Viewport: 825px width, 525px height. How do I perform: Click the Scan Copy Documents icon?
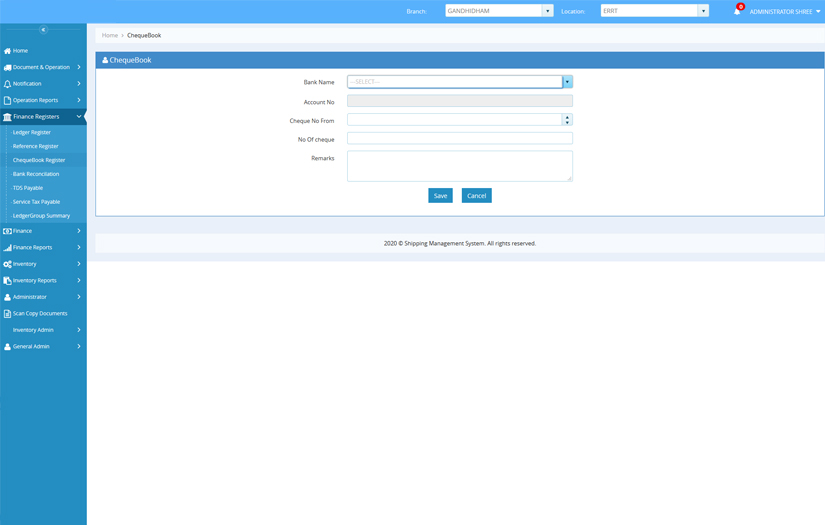7,314
